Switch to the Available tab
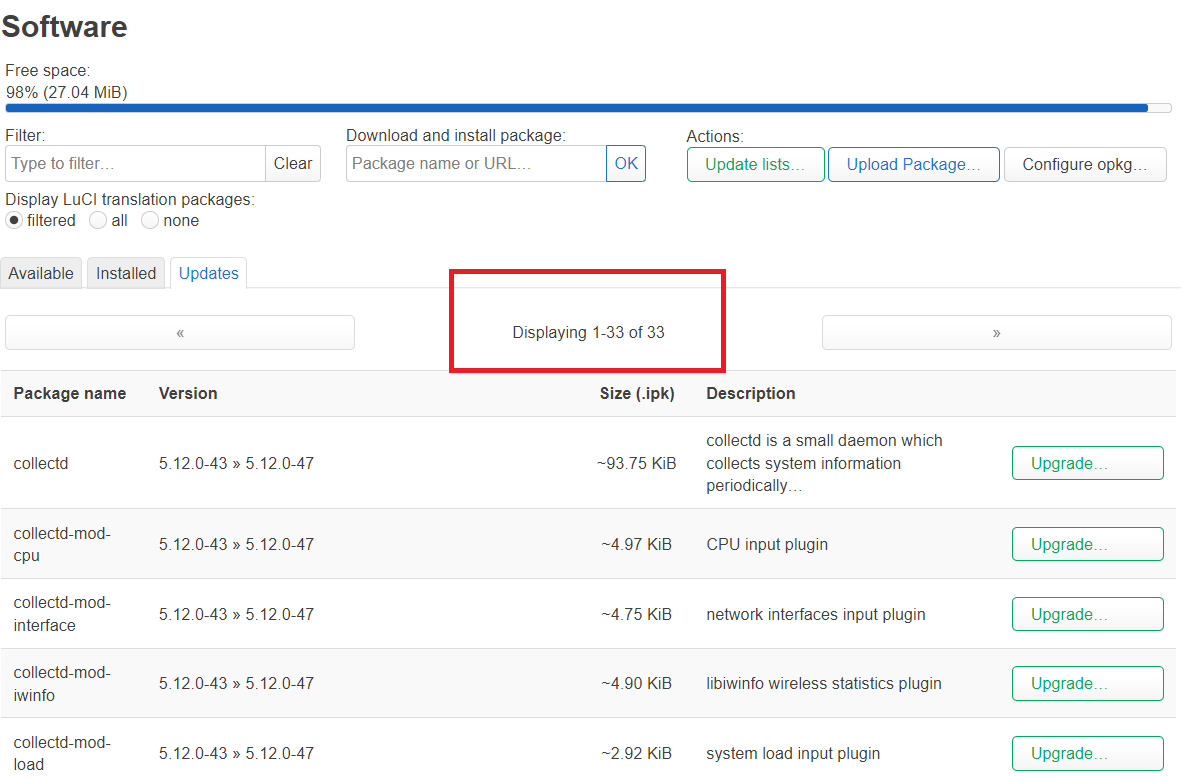The width and height of the screenshot is (1182, 783). coord(41,273)
